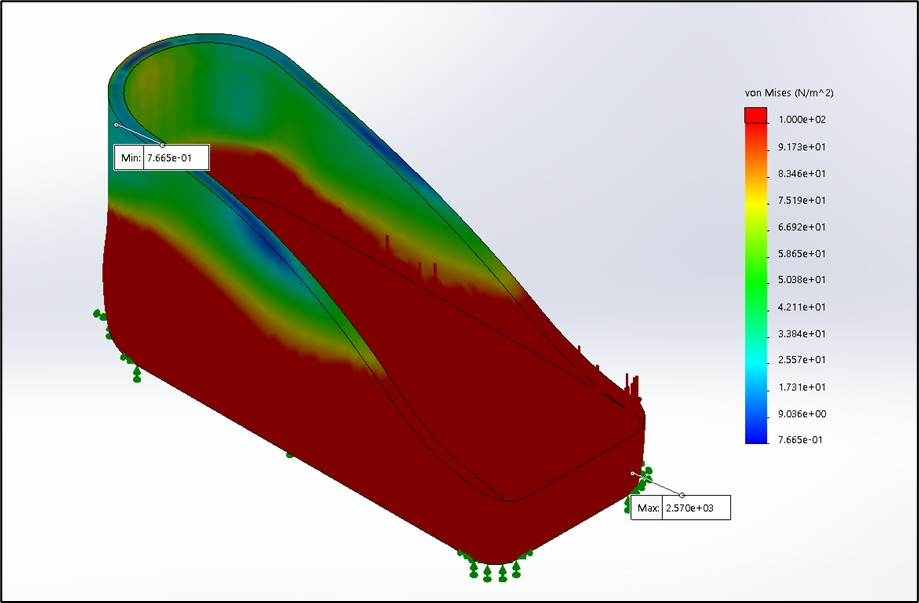Select the green fixture arrows at the front bottom corner
This screenshot has width=919, height=603.
click(x=496, y=565)
